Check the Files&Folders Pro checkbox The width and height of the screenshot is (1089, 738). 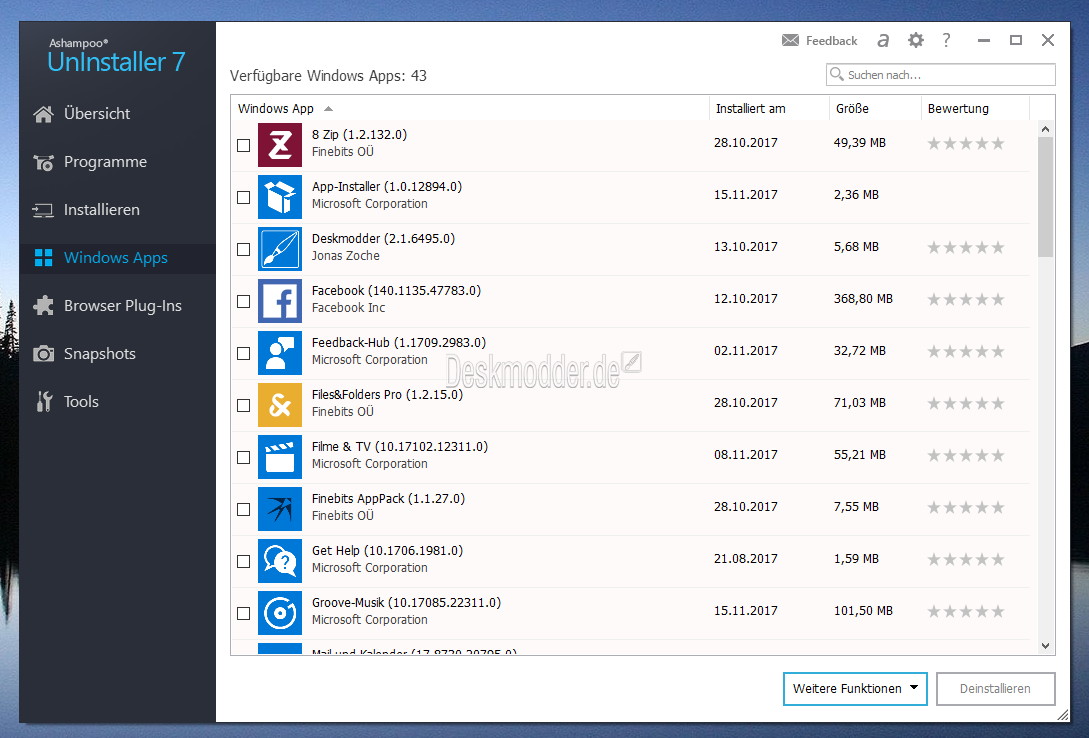point(244,405)
